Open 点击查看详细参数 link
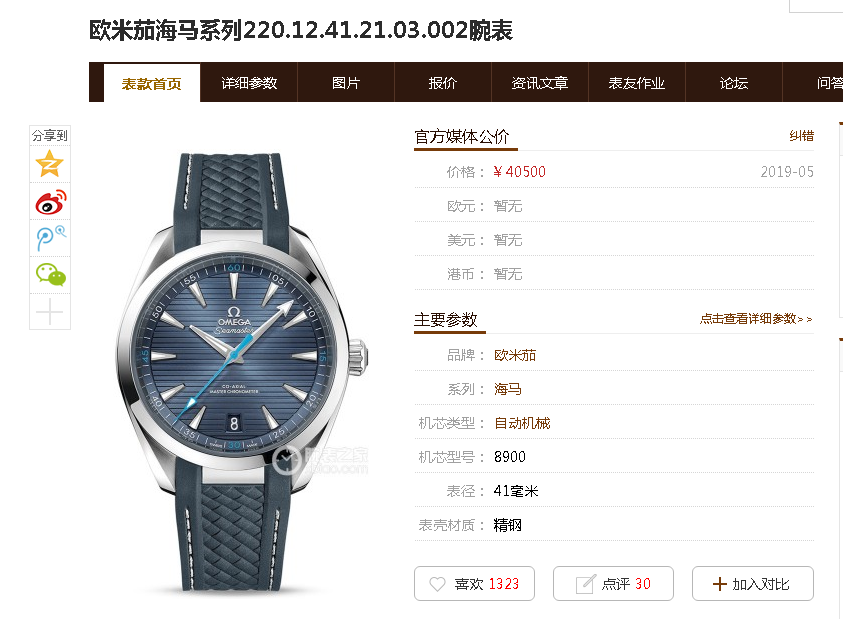Image resolution: width=843 pixels, height=619 pixels. click(756, 318)
